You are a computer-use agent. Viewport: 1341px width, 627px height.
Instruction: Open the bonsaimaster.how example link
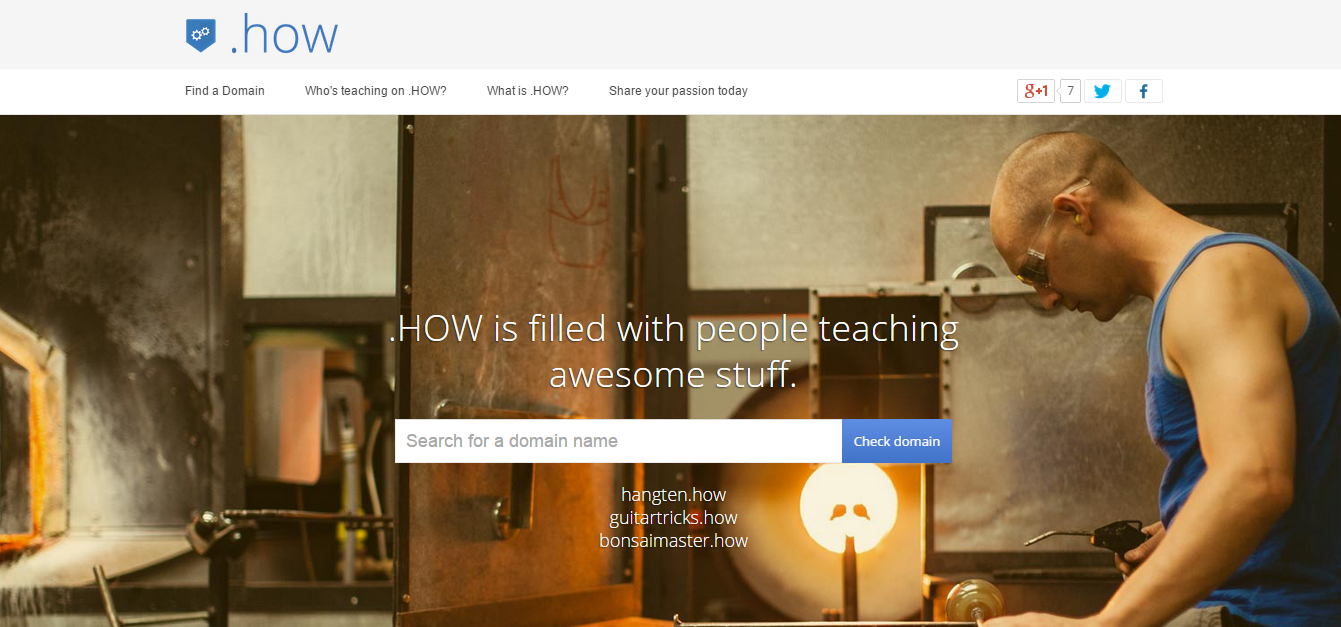click(673, 541)
